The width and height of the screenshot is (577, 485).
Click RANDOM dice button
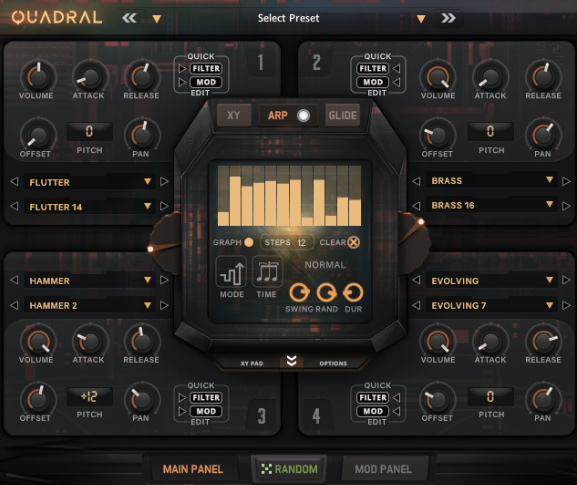289,469
